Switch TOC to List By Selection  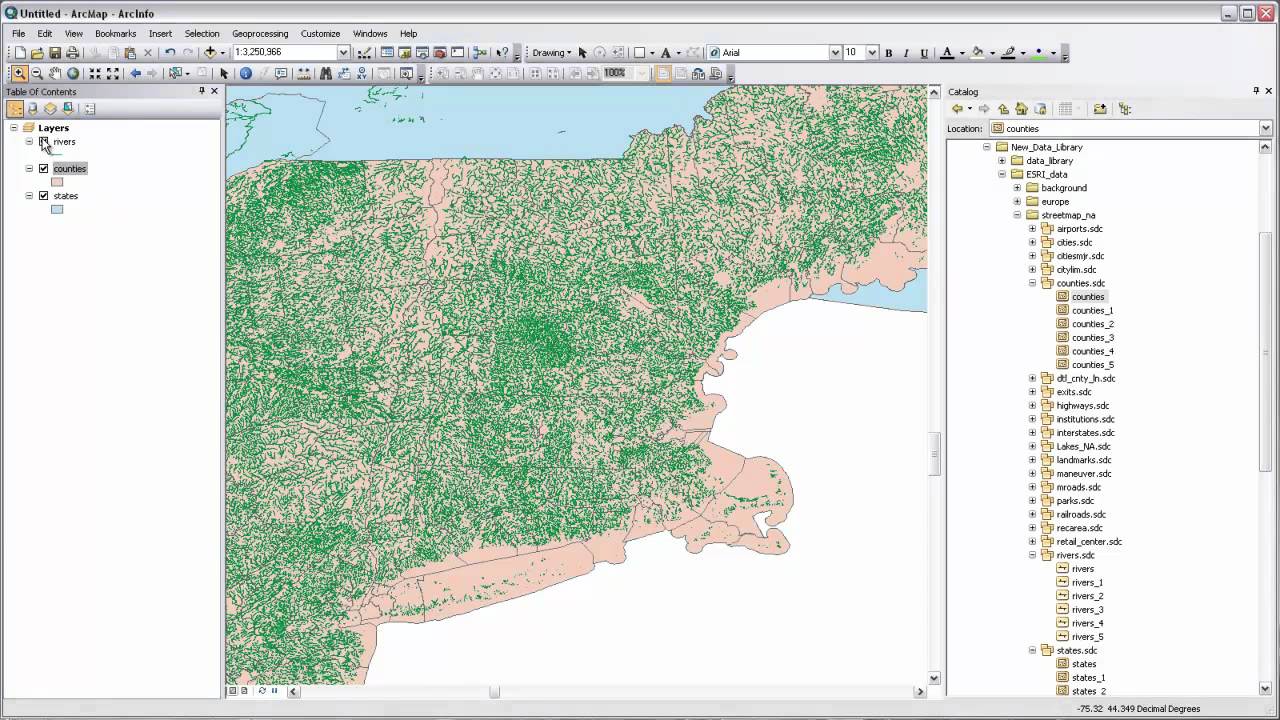click(68, 109)
